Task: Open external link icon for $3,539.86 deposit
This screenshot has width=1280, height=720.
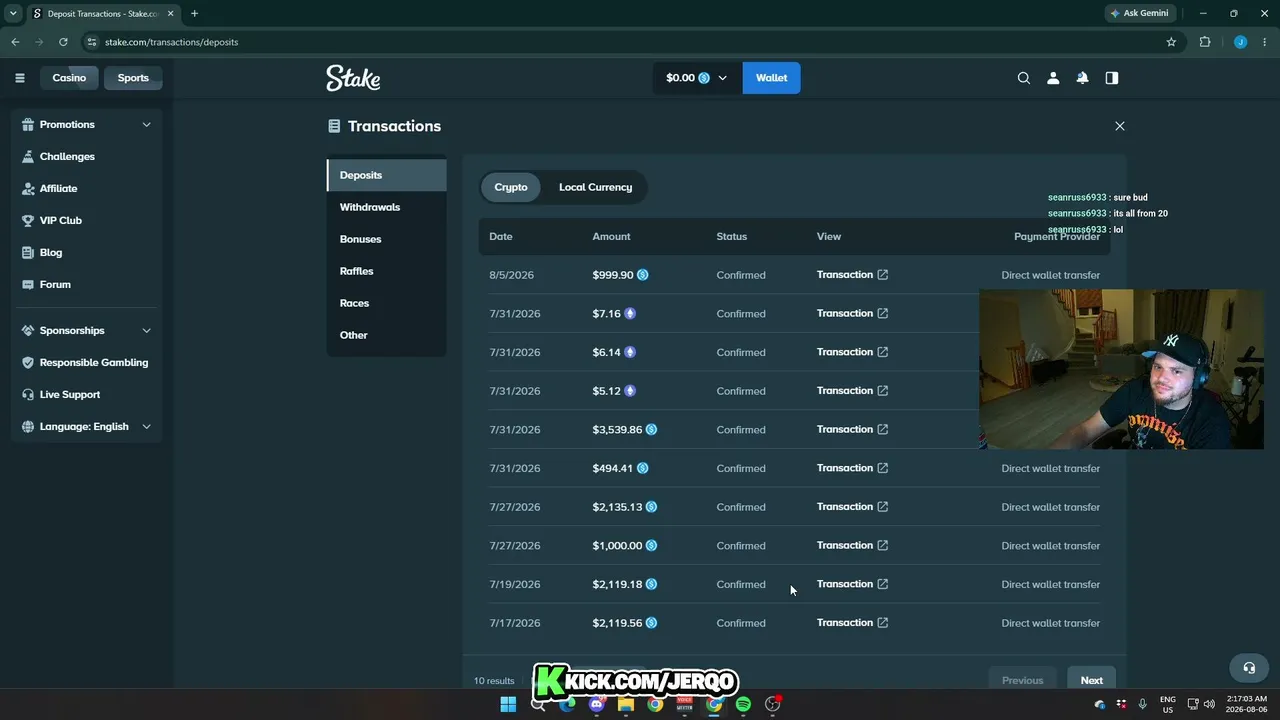Action: [x=882, y=429]
